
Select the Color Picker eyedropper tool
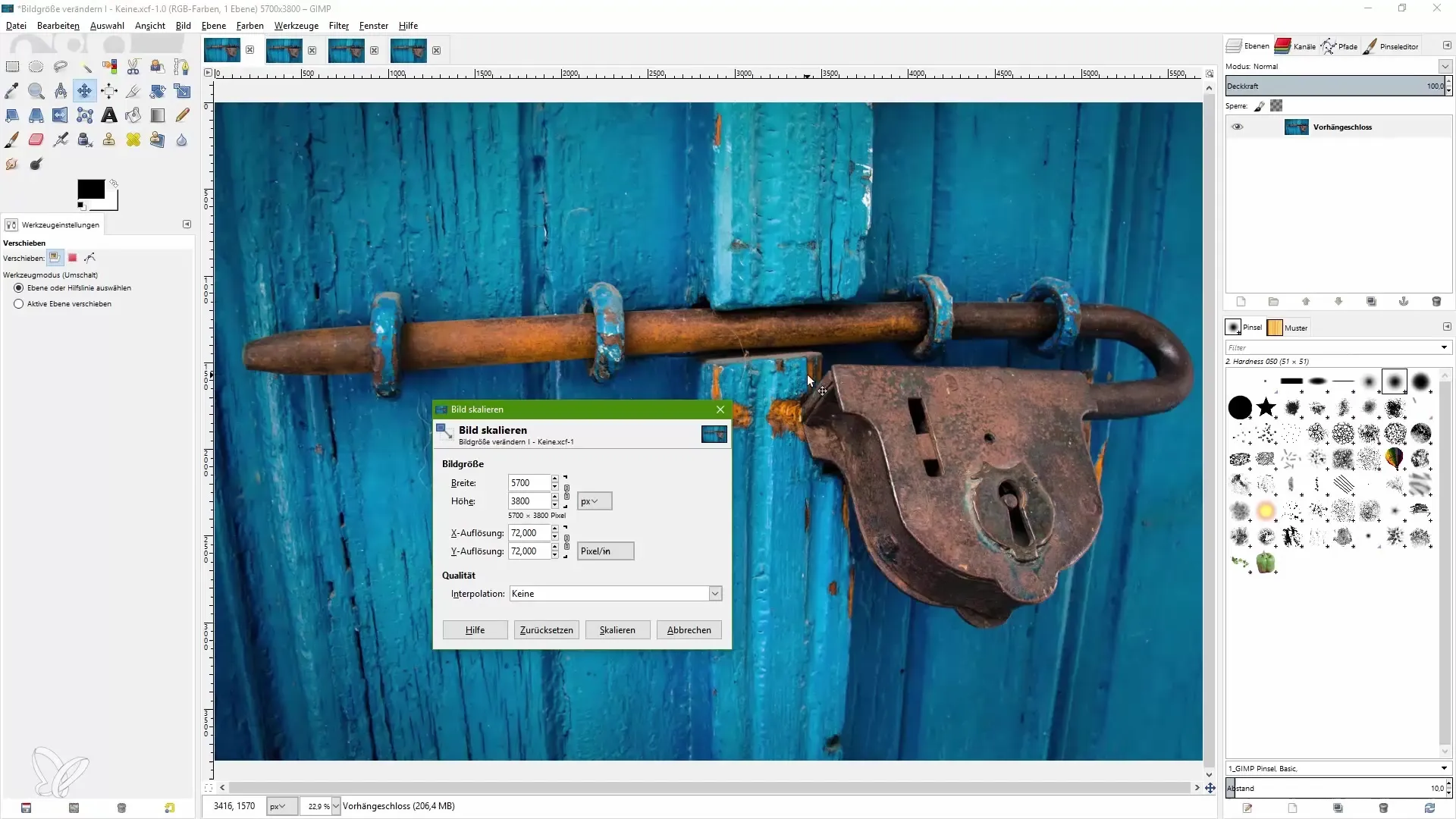pos(12,91)
